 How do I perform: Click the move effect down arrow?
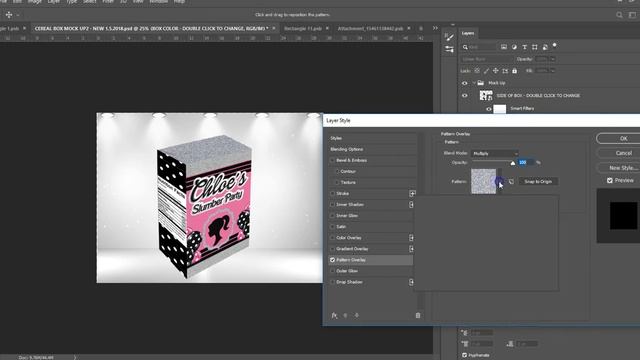[357, 316]
